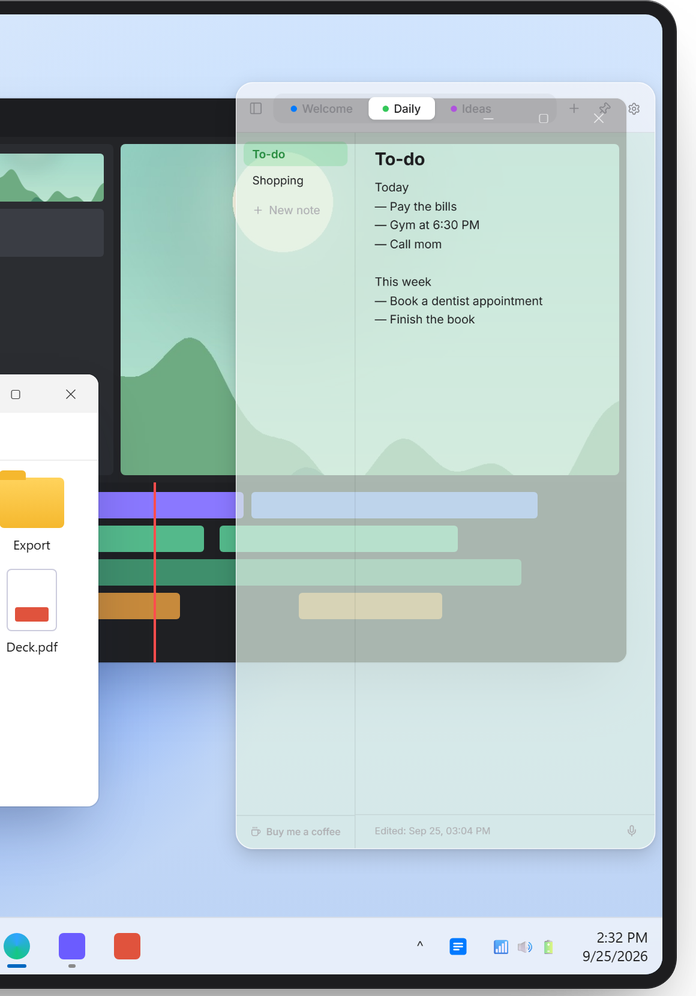Switch to the Welcome tab

click(x=321, y=109)
